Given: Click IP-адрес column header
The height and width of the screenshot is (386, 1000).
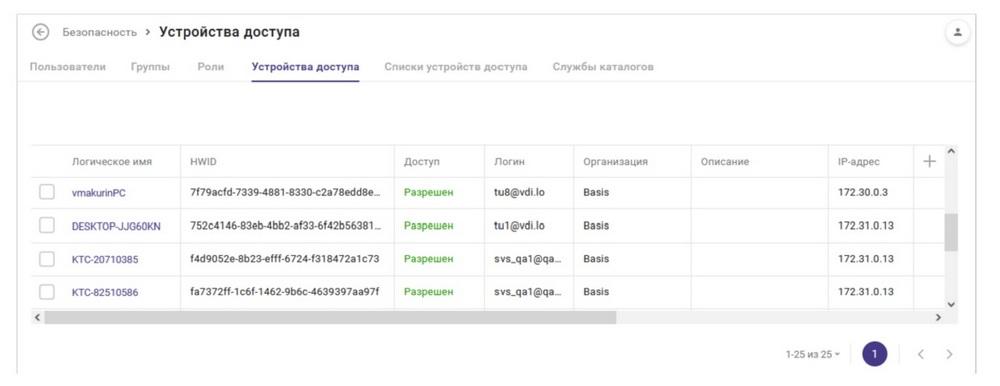Looking at the screenshot, I should [858, 161].
